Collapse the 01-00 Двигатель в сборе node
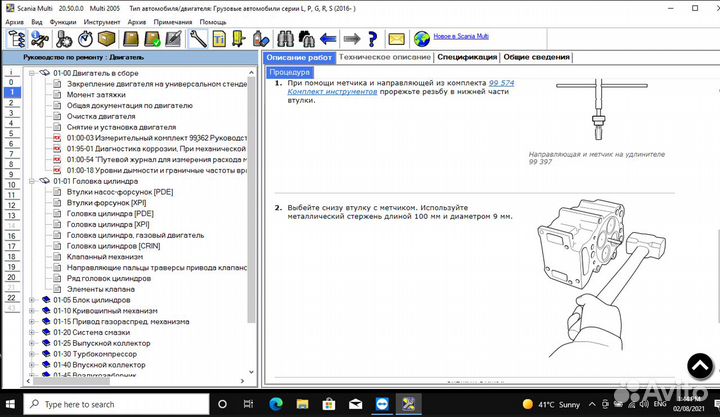The width and height of the screenshot is (720, 417). 32,73
